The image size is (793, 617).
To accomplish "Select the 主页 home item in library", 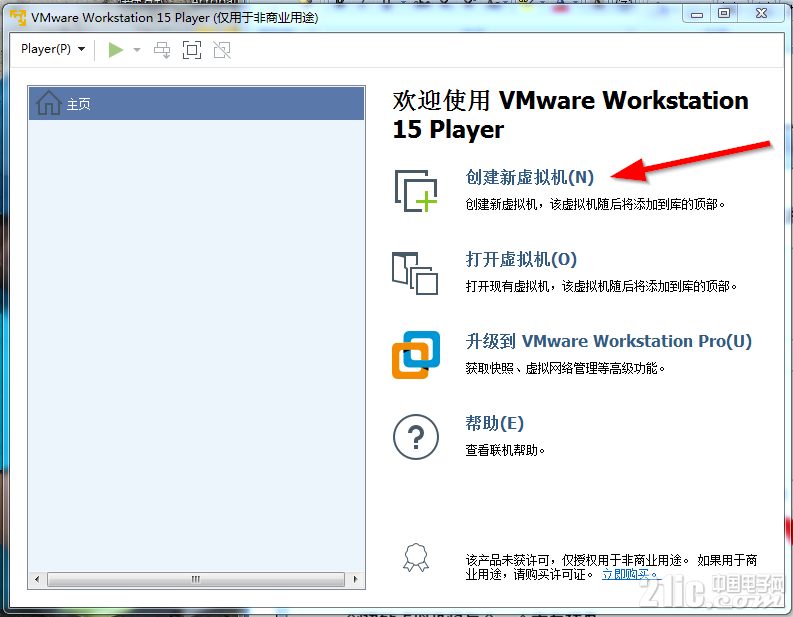I will click(x=197, y=103).
